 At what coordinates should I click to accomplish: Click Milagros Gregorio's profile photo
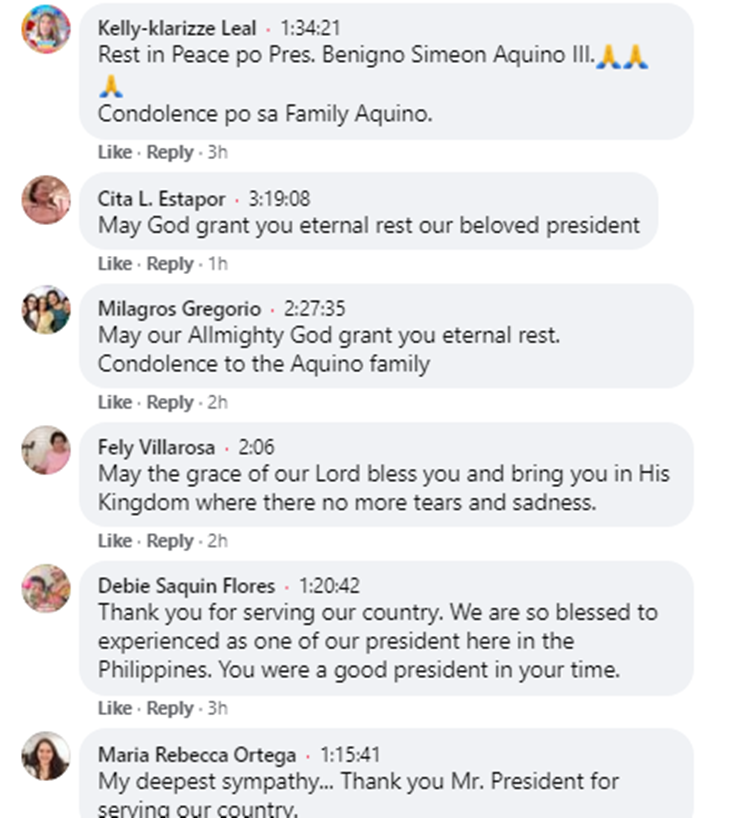(x=46, y=310)
